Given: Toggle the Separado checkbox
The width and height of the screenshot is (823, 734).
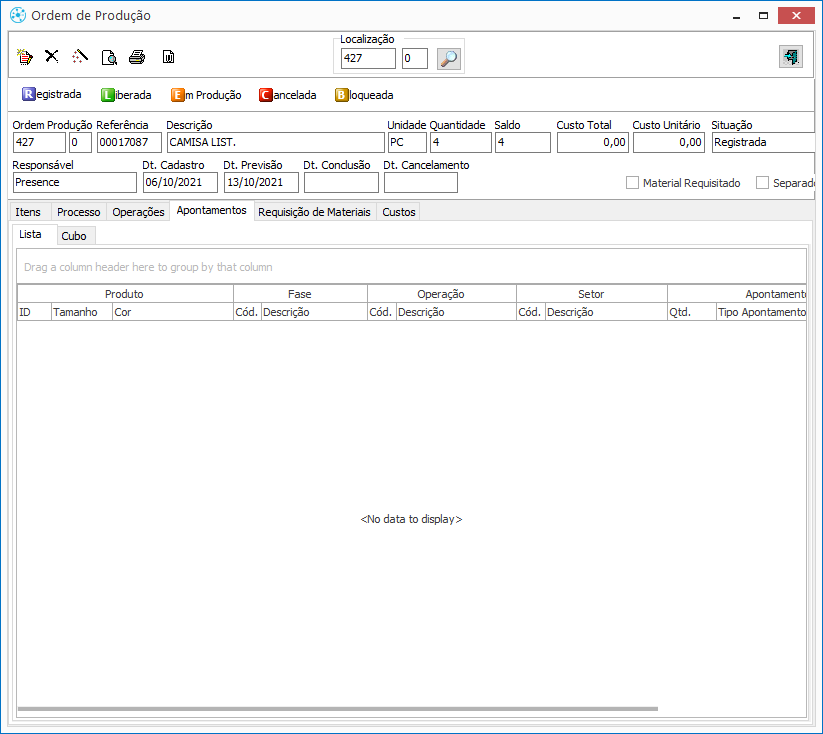Looking at the screenshot, I should pyautogui.click(x=762, y=183).
